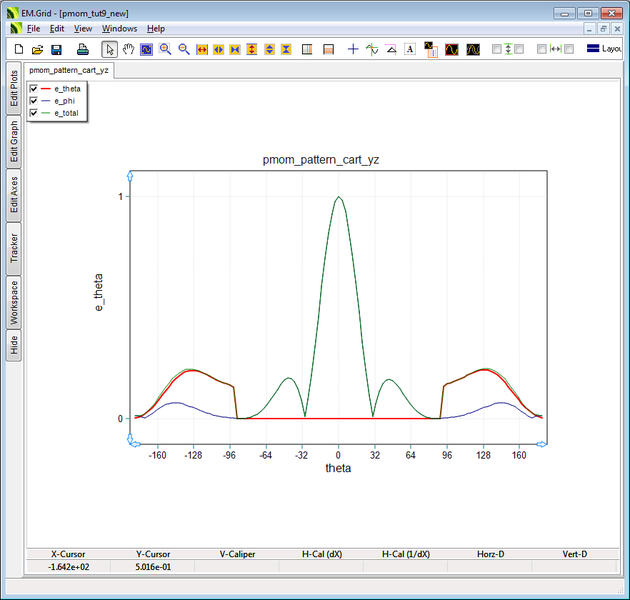Select the arrow pointer tool

tap(110, 49)
